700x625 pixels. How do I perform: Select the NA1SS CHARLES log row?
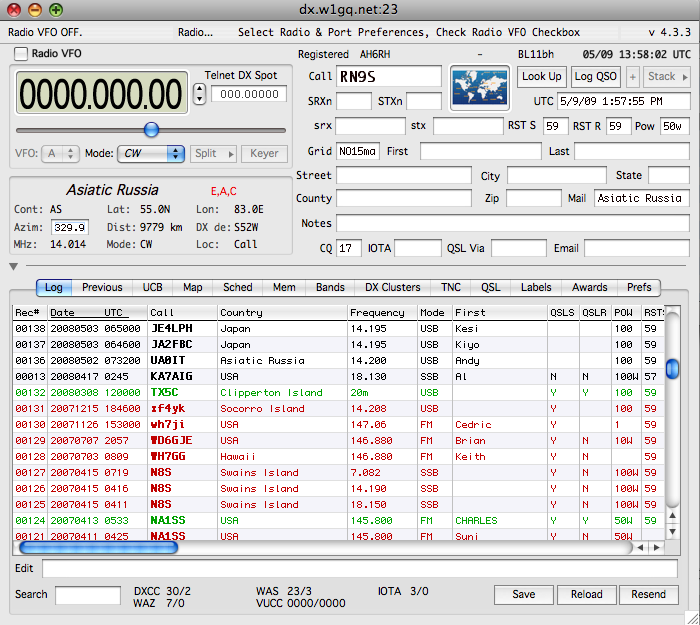pyautogui.click(x=338, y=521)
